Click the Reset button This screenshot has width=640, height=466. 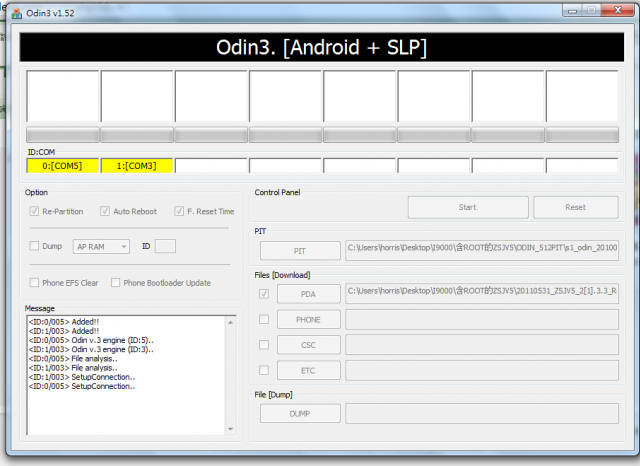click(576, 207)
